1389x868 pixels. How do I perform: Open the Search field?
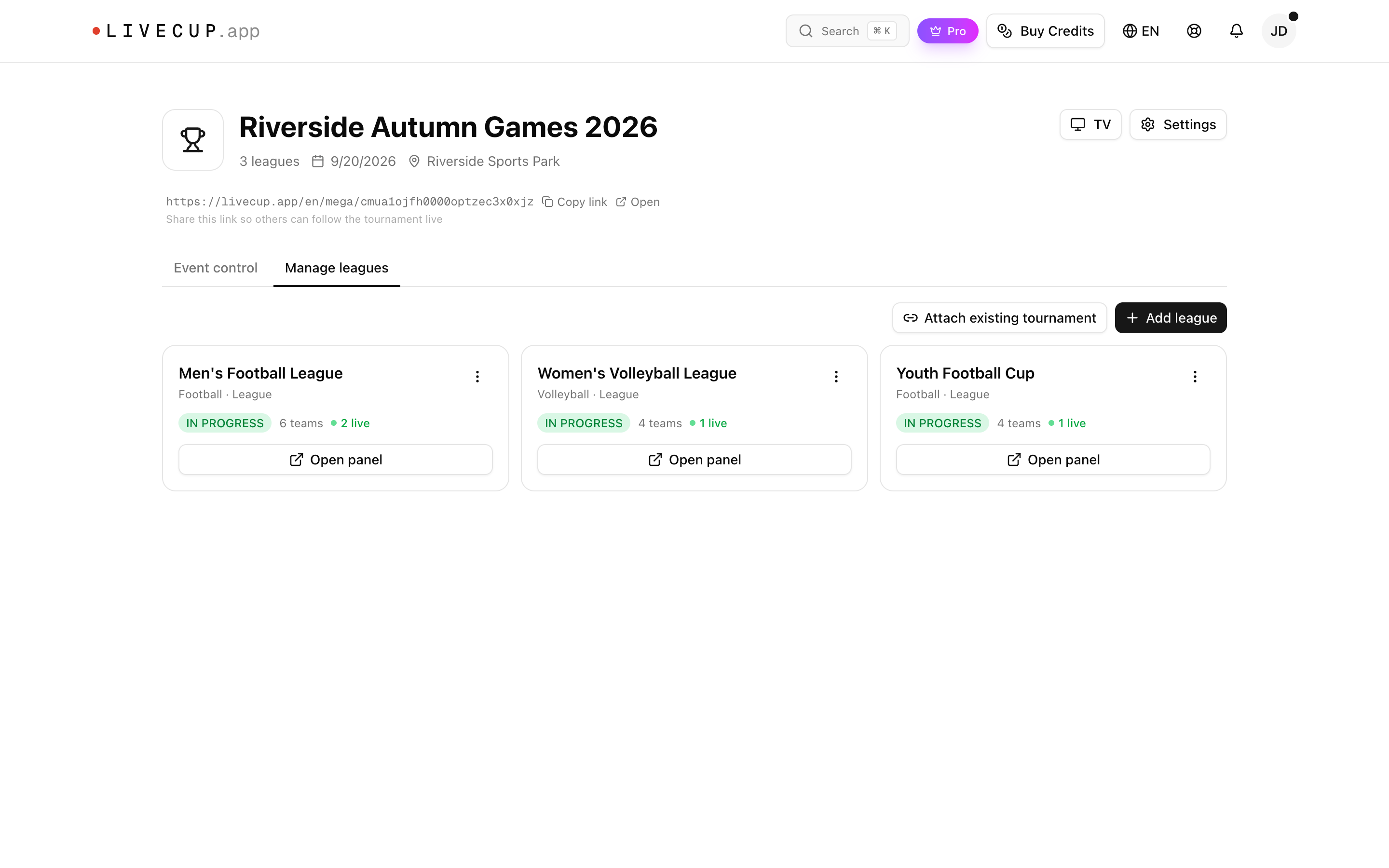846,31
